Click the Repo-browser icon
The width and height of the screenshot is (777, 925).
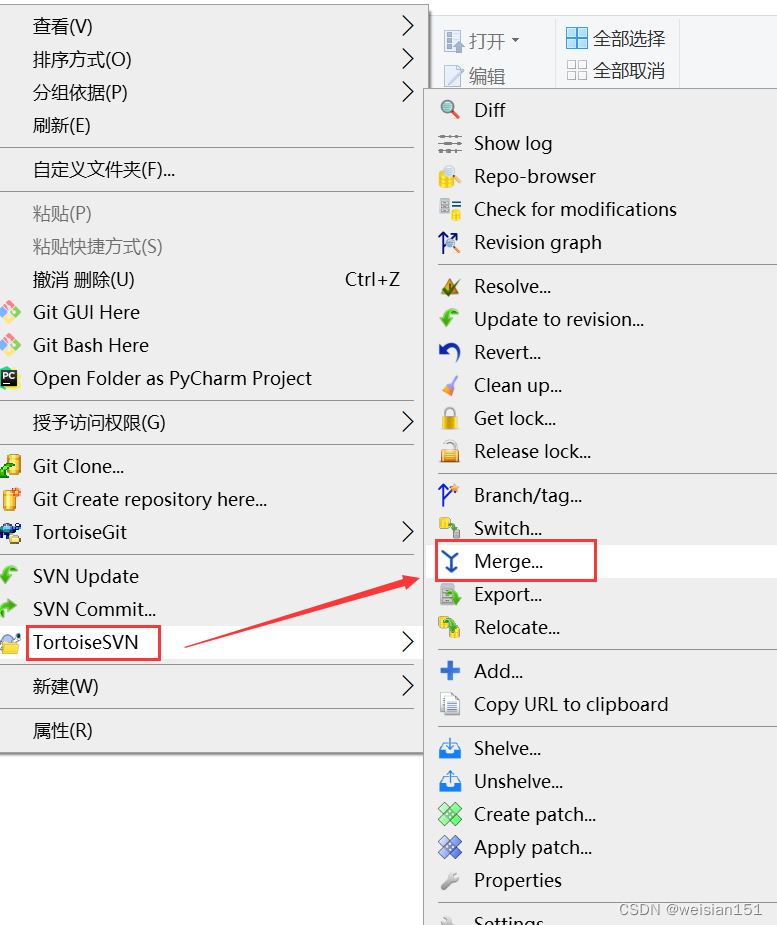click(450, 176)
